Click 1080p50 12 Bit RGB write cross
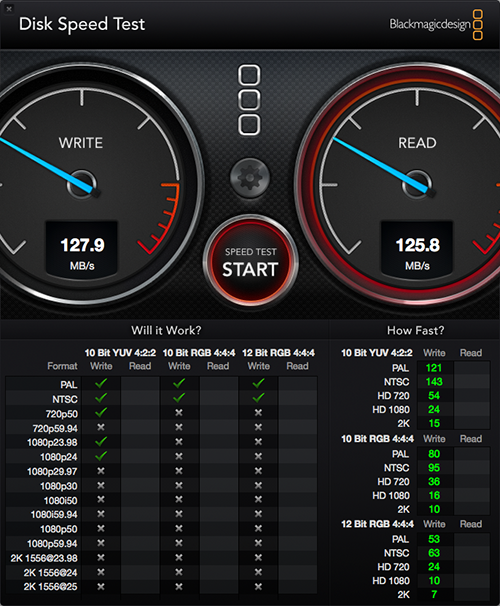Screen dimensions: 500x606 [258, 528]
